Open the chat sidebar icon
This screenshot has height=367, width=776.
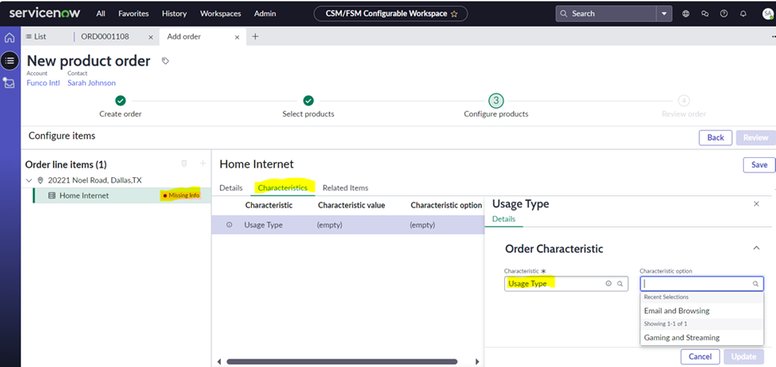(x=705, y=14)
